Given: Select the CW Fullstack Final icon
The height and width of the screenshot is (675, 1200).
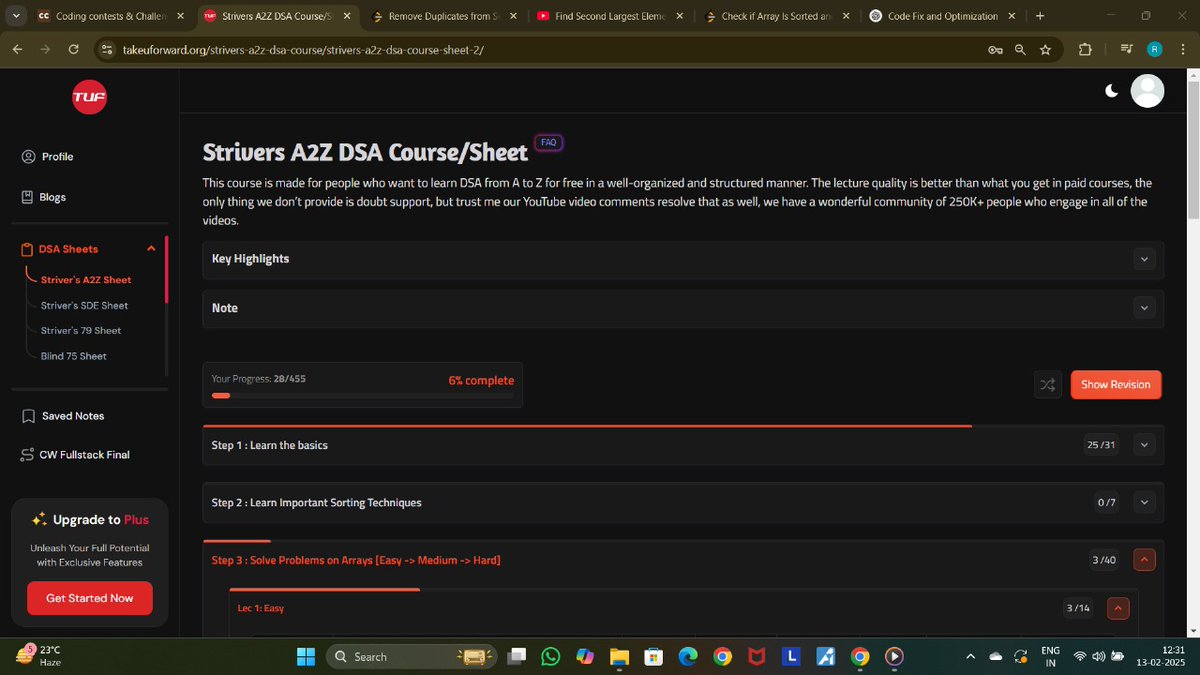Looking at the screenshot, I should pyautogui.click(x=27, y=454).
